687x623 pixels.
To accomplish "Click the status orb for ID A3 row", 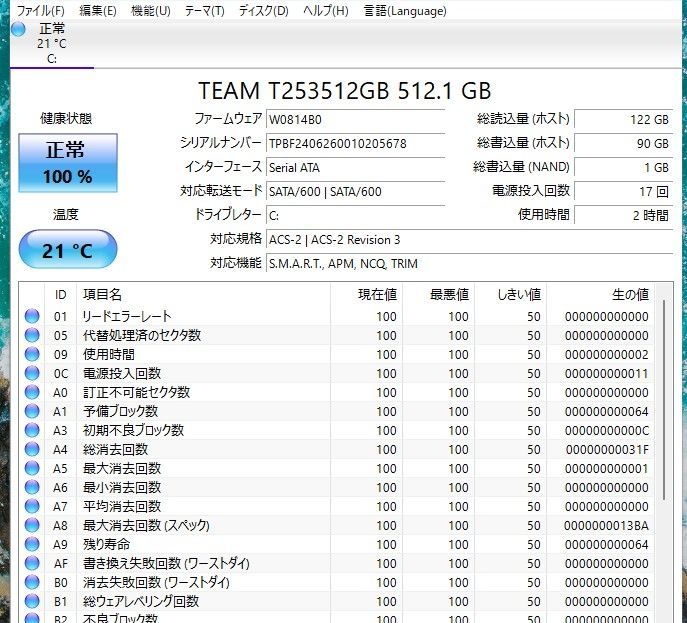I will coord(32,430).
